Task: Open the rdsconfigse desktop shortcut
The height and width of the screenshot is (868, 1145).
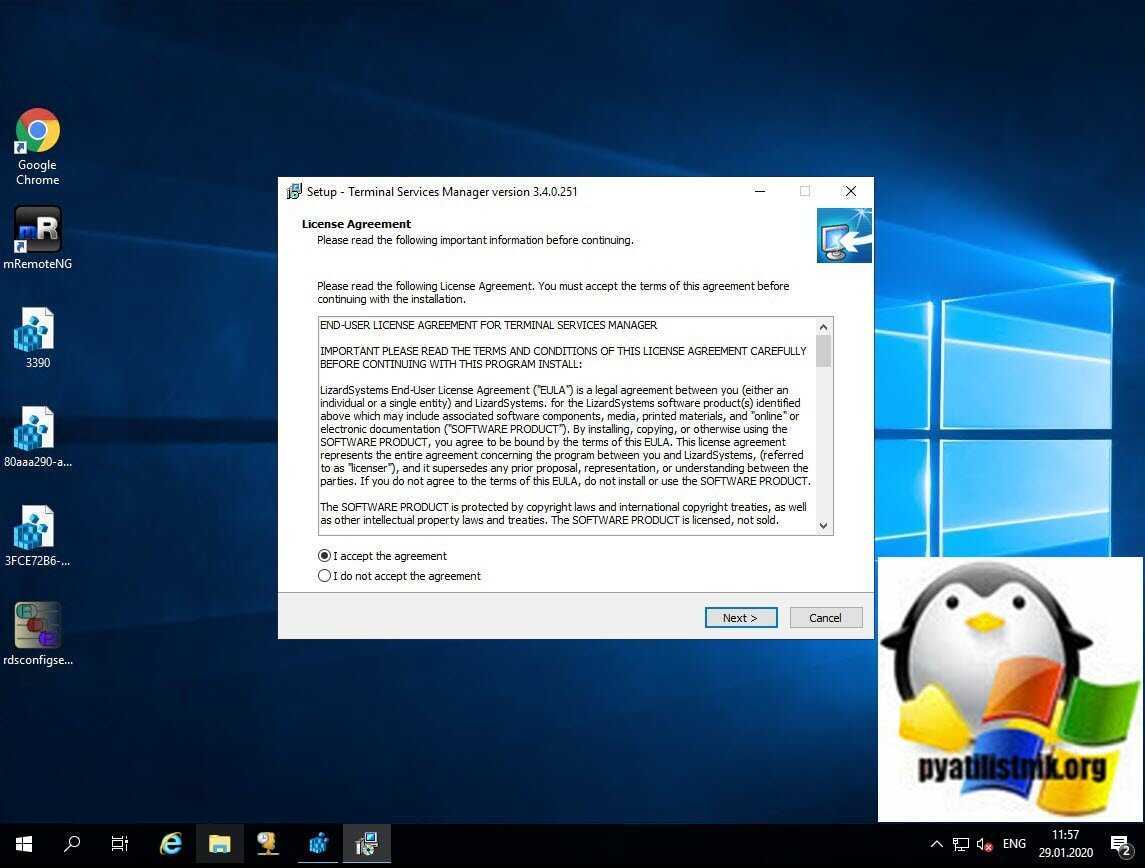Action: (x=37, y=626)
